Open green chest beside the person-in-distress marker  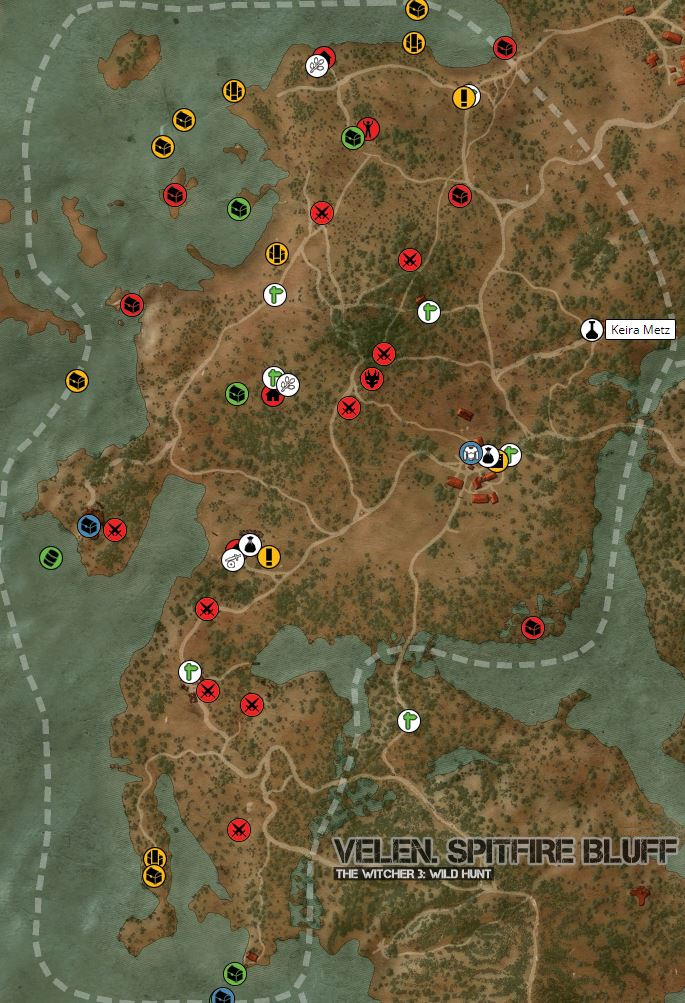click(x=352, y=138)
